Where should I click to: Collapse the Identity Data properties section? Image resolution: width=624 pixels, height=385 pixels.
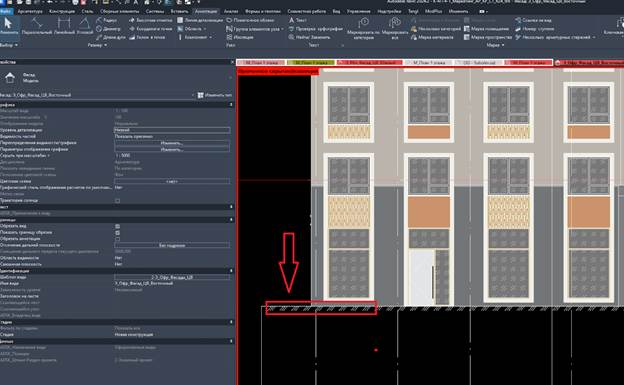[231, 271]
